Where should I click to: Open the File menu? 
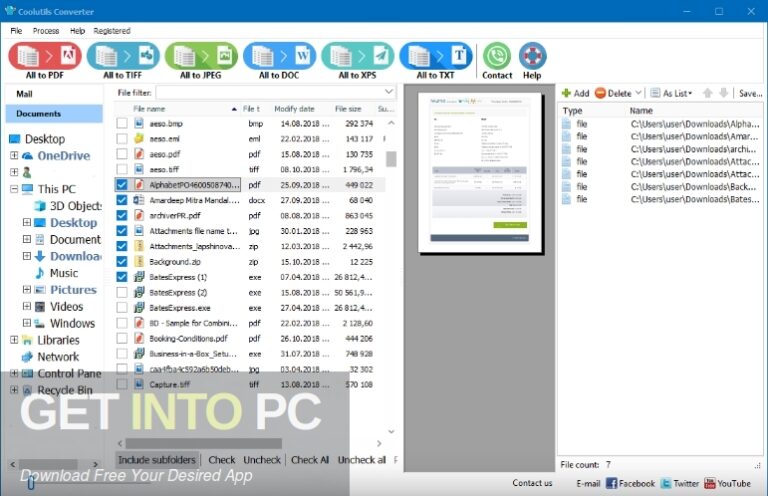click(16, 31)
